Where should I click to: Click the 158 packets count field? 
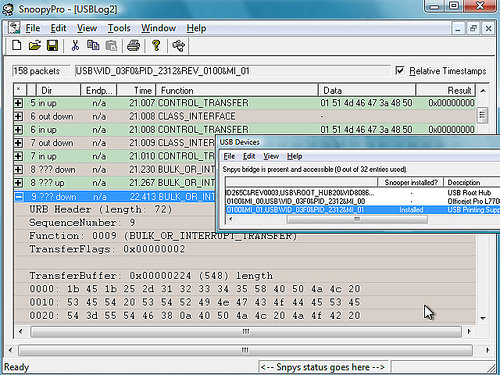point(41,71)
